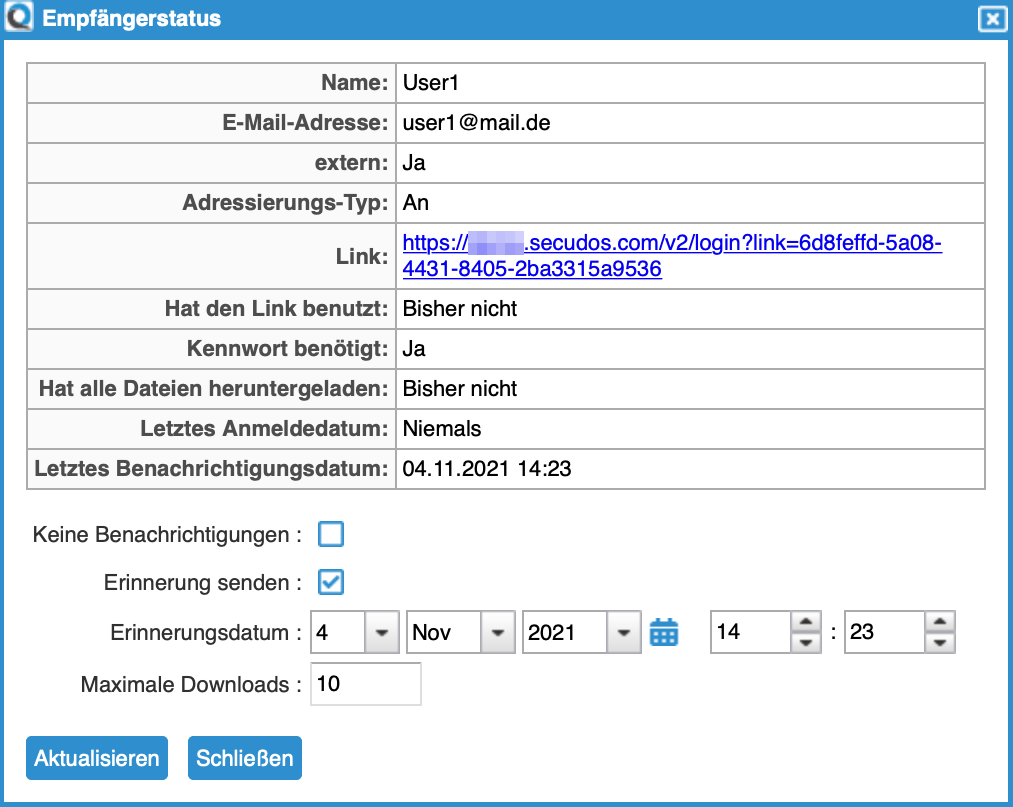The height and width of the screenshot is (807, 1013).
Task: Decrement the hour field using its down arrow
Action: (x=808, y=641)
